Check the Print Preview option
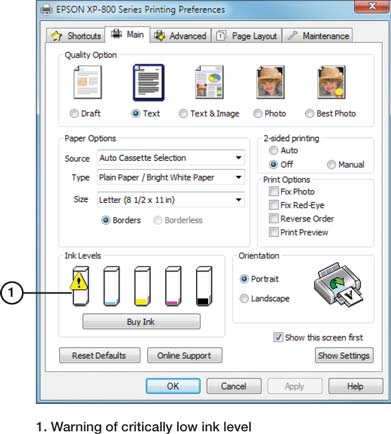This screenshot has height=434, width=391. coord(274,232)
